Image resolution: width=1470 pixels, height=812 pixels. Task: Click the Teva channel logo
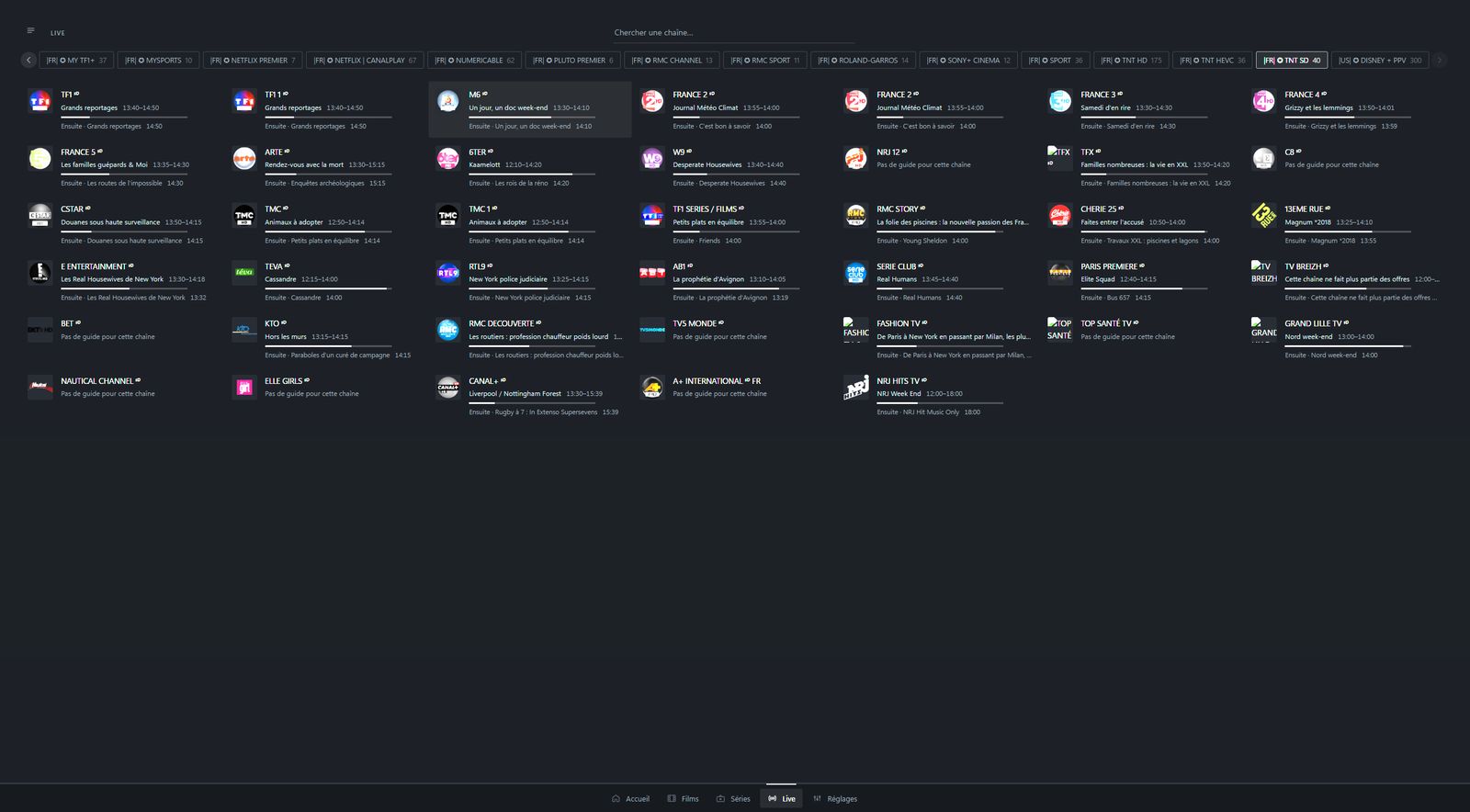[244, 273]
